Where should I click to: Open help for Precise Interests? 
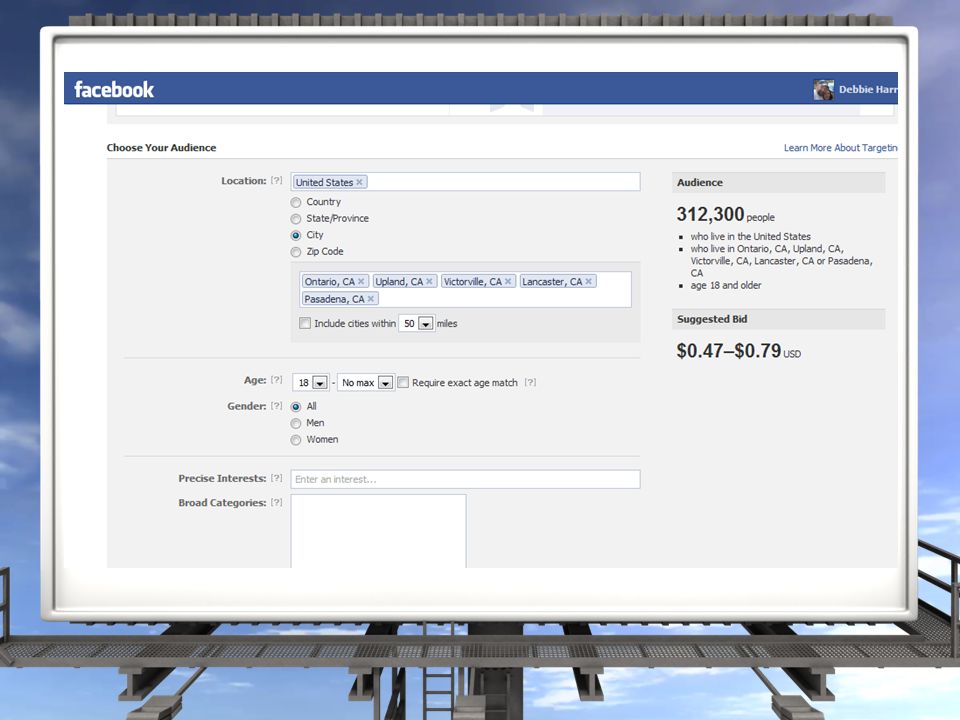277,478
